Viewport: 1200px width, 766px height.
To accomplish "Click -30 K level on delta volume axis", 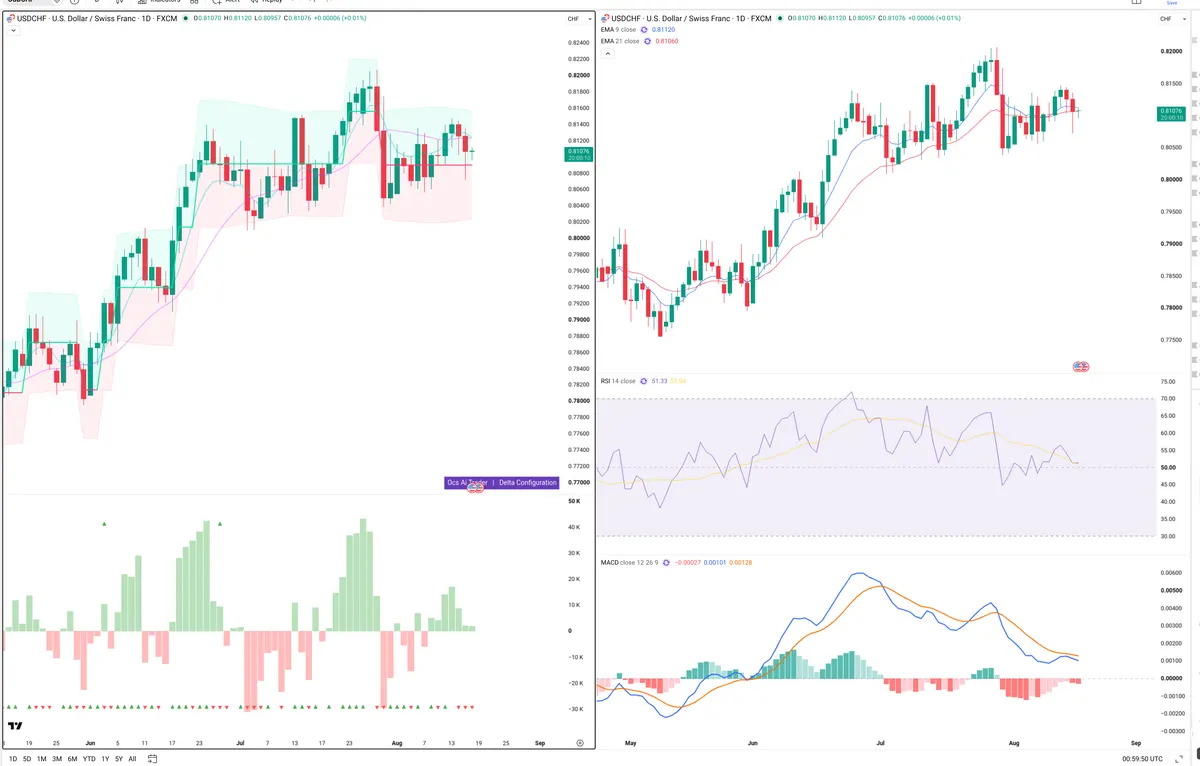I will point(576,709).
